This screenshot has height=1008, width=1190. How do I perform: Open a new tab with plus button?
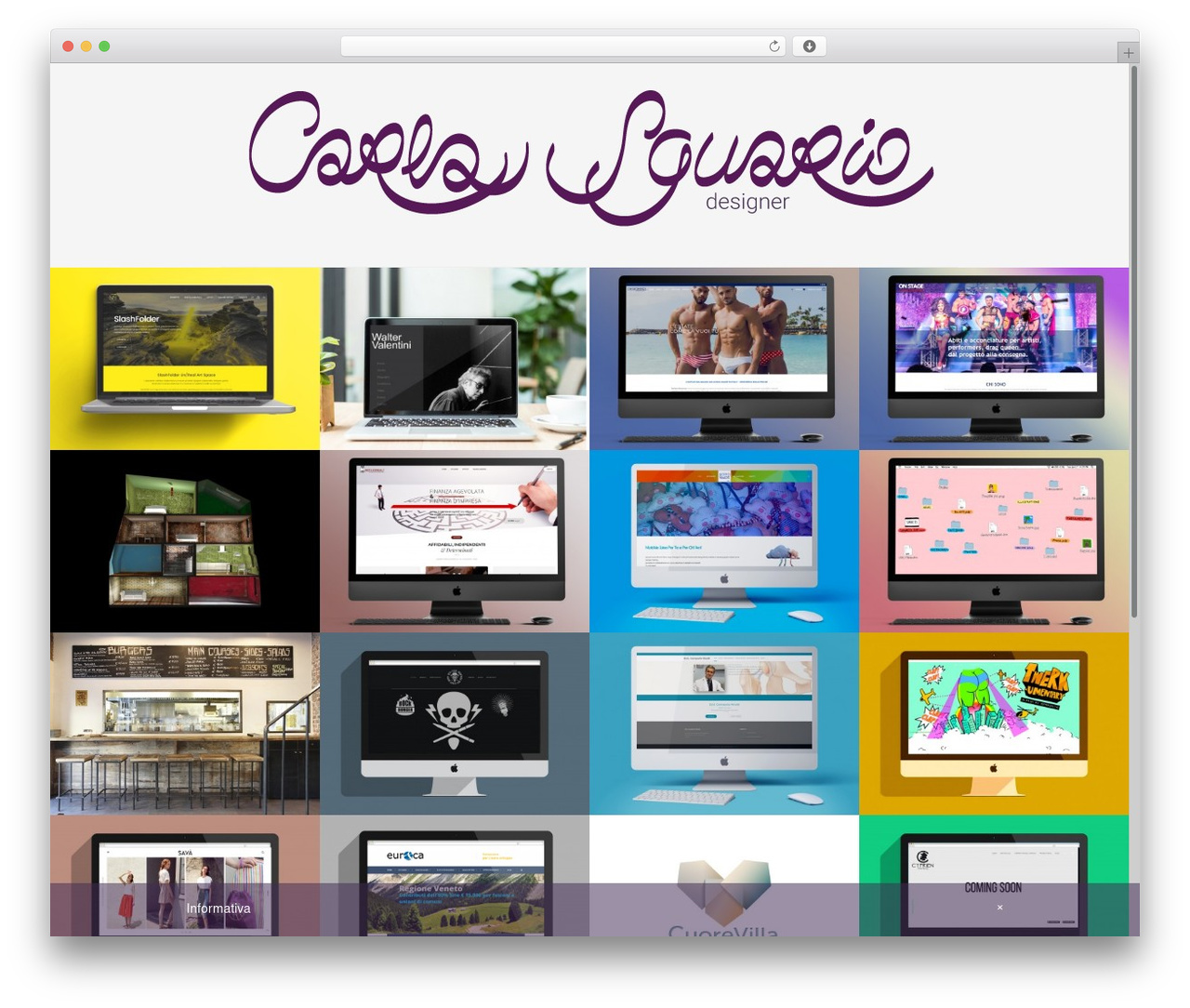1128,53
